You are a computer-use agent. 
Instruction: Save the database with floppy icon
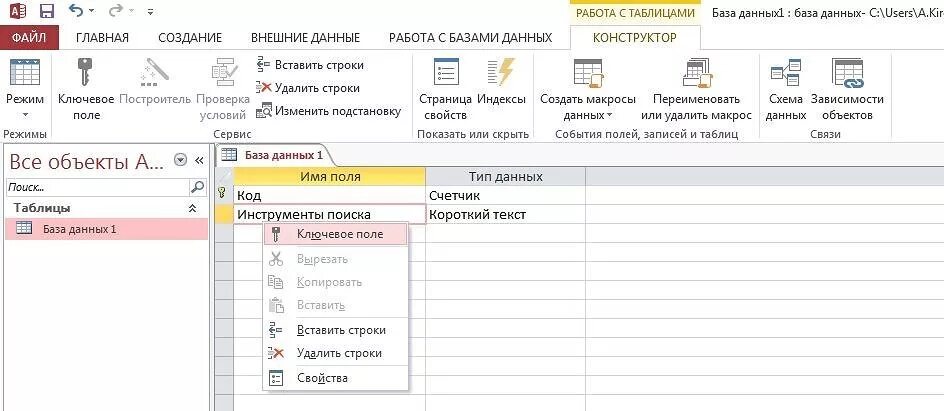tap(46, 11)
